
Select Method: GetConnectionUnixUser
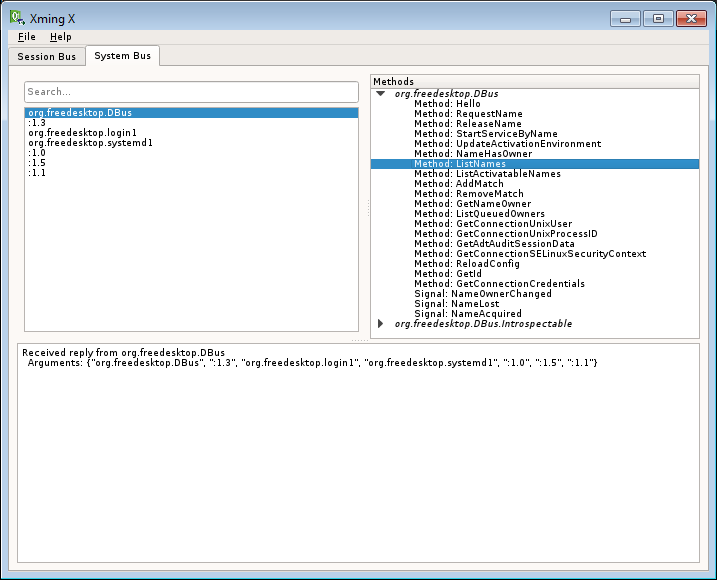pos(493,224)
